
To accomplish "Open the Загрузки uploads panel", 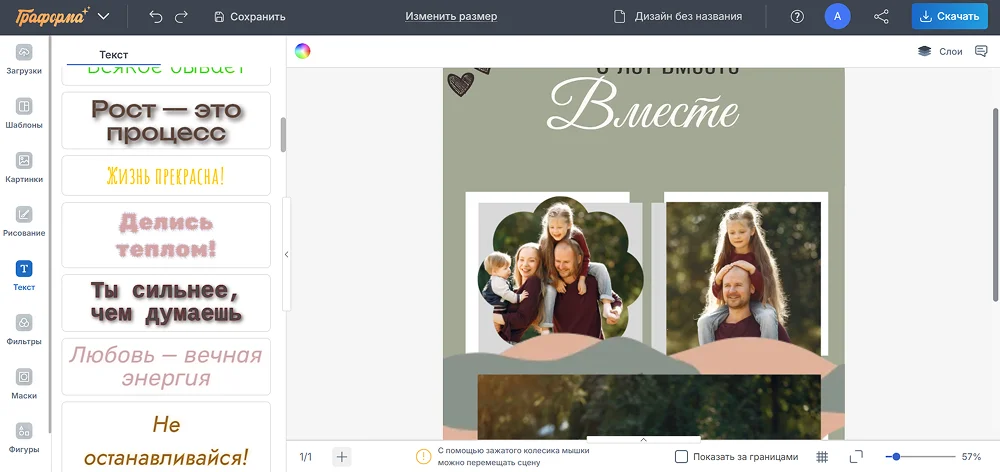I will coord(24,59).
